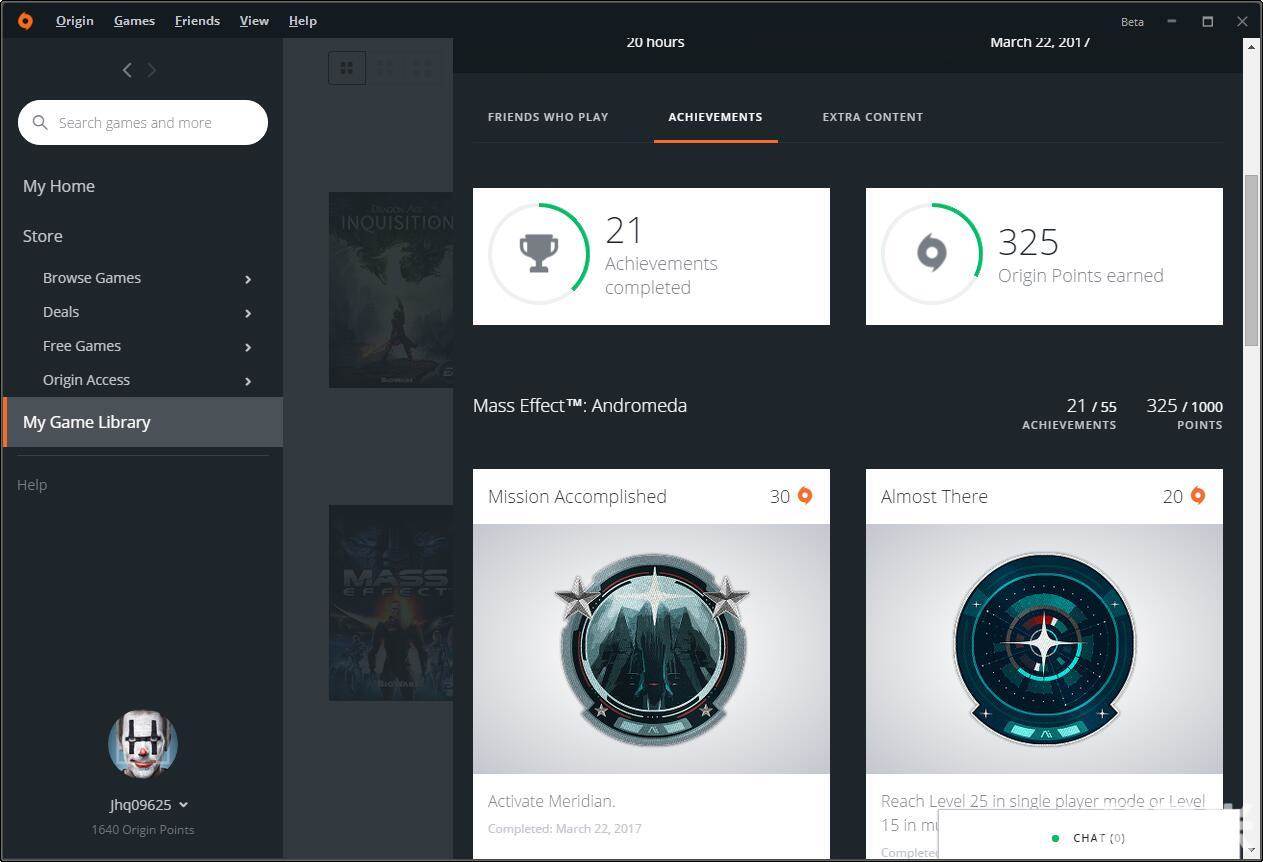
Task: Click the trophy achievements icon
Action: coord(539,254)
